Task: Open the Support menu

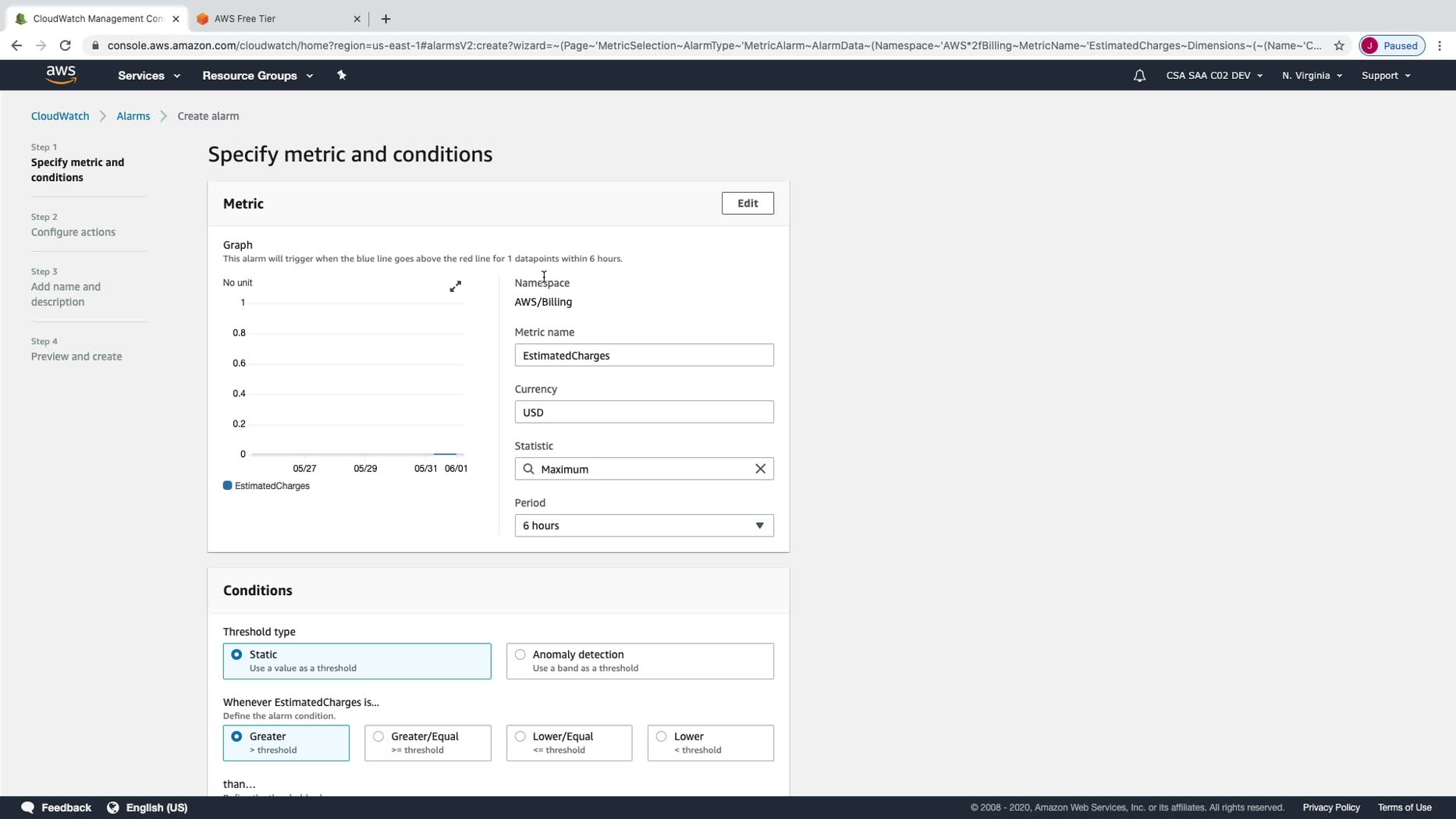Action: [1385, 76]
